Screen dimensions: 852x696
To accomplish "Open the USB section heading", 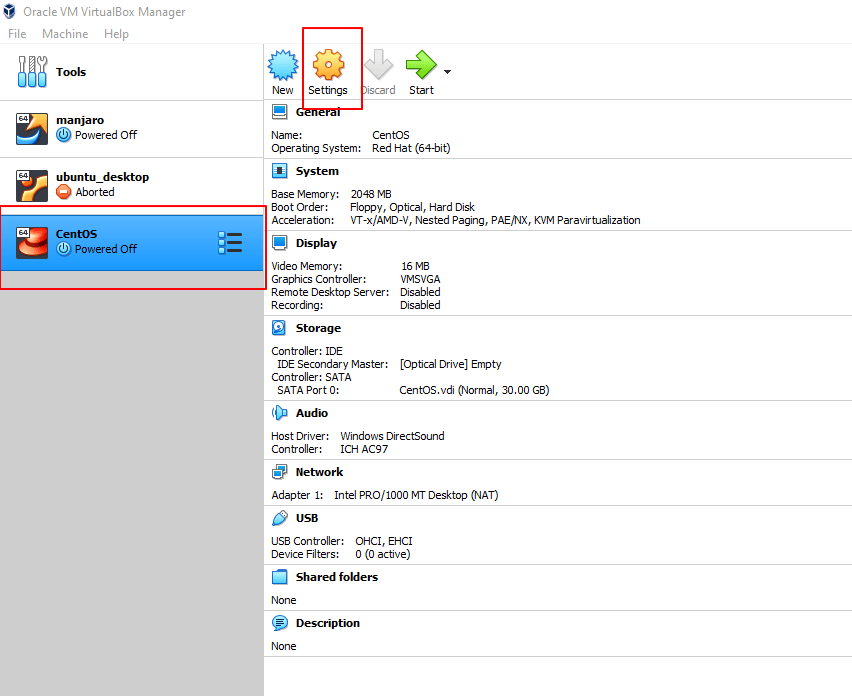I will [307, 518].
